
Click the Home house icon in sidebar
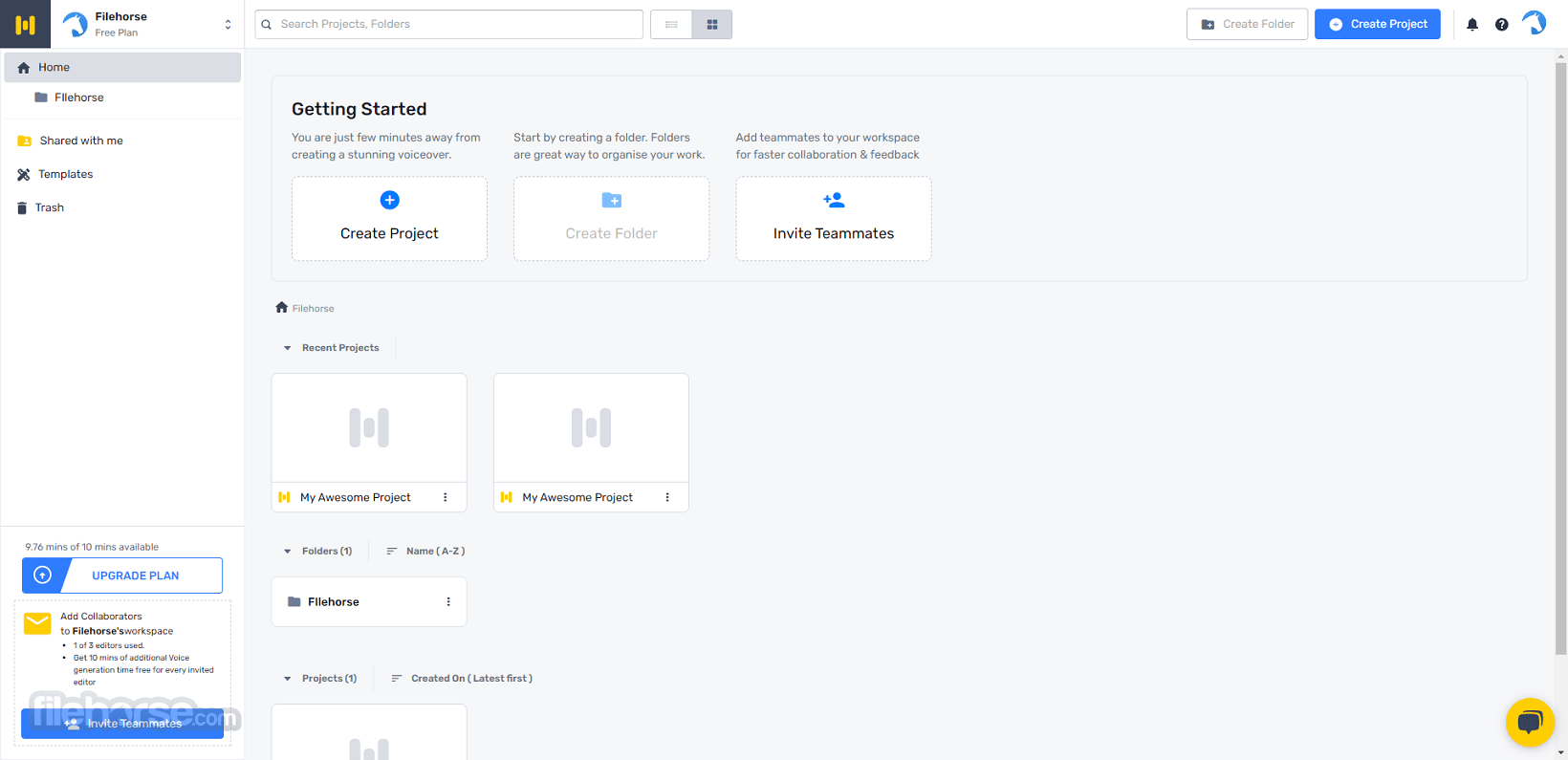pyautogui.click(x=24, y=68)
